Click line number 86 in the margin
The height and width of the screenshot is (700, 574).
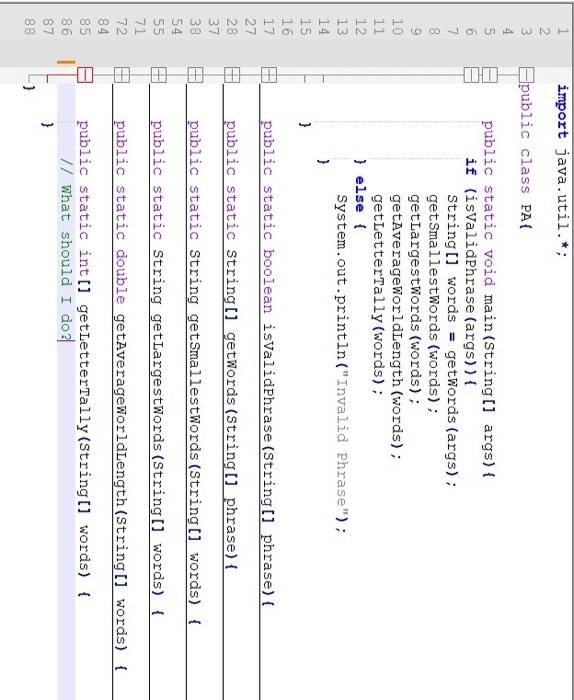coord(67,27)
